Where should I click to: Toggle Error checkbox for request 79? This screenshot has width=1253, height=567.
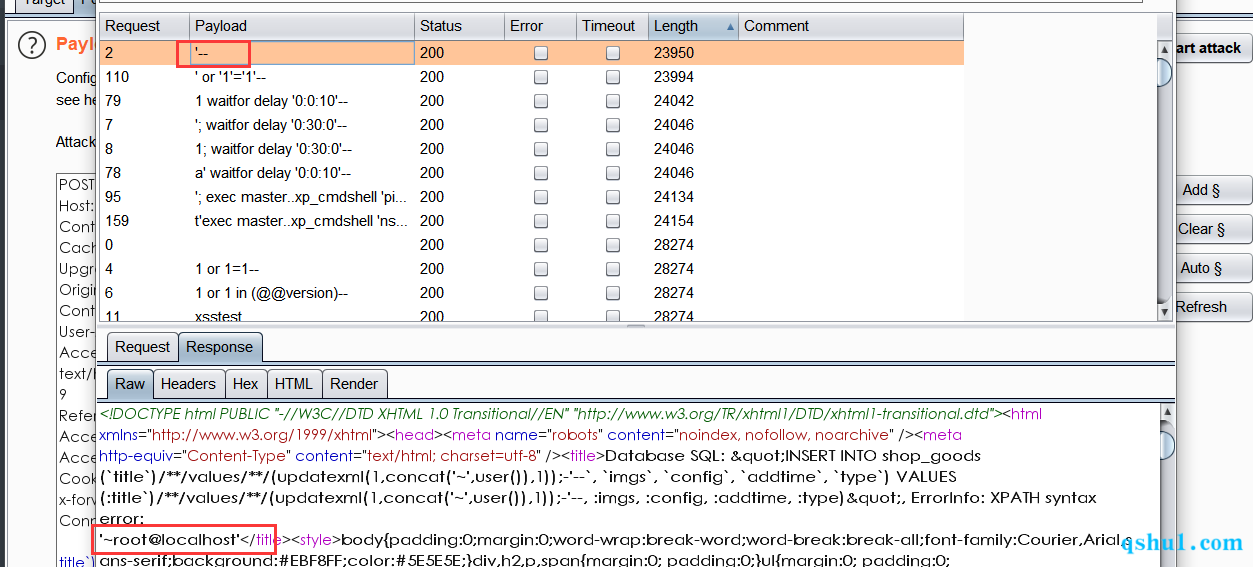pos(541,101)
